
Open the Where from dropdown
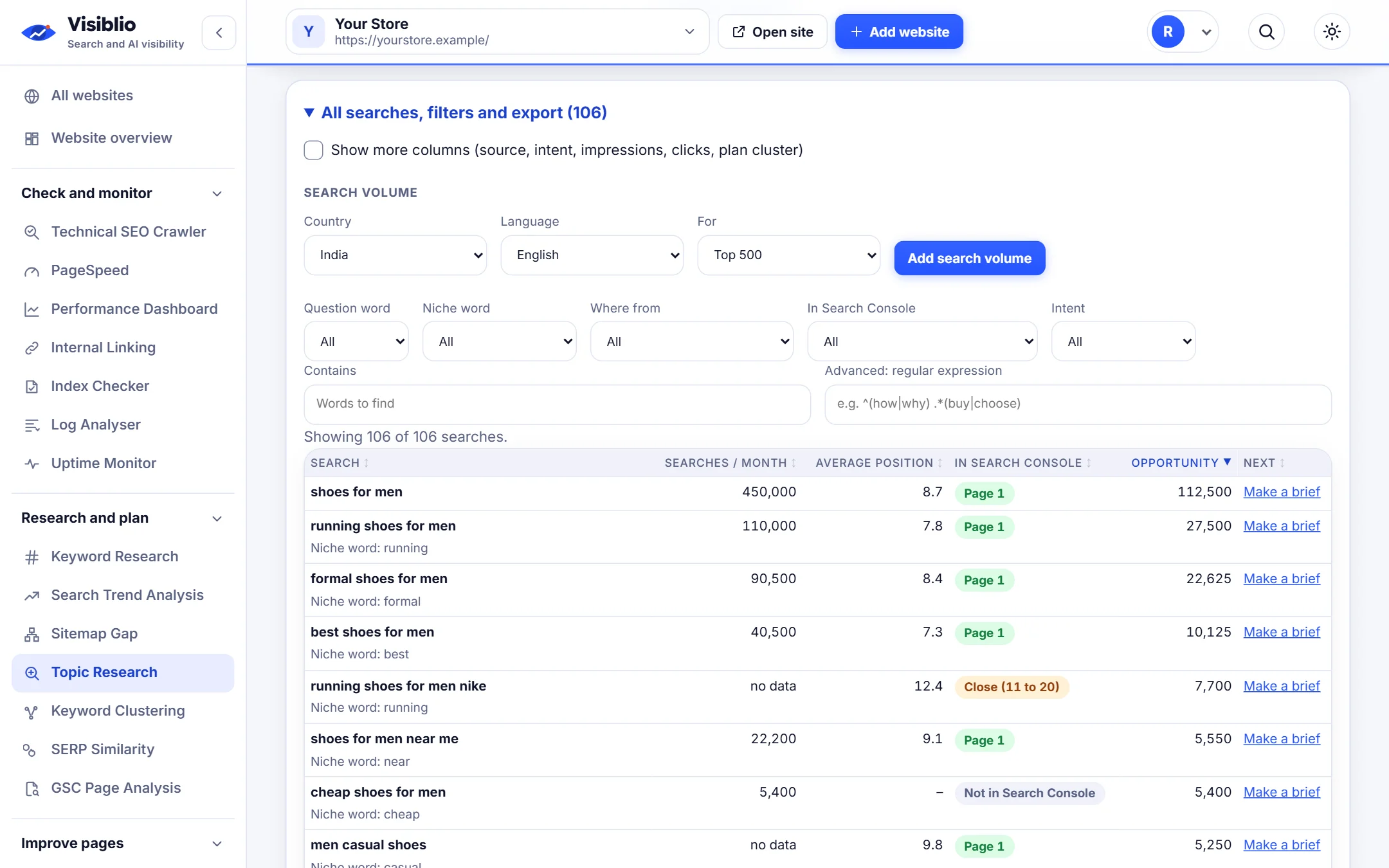[x=692, y=341]
